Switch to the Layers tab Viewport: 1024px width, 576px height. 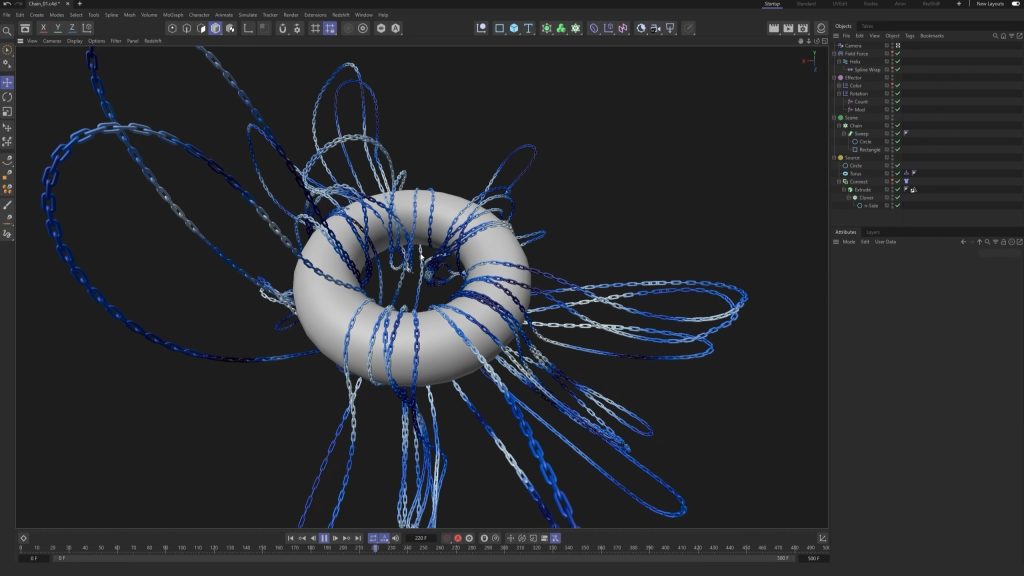(x=872, y=232)
